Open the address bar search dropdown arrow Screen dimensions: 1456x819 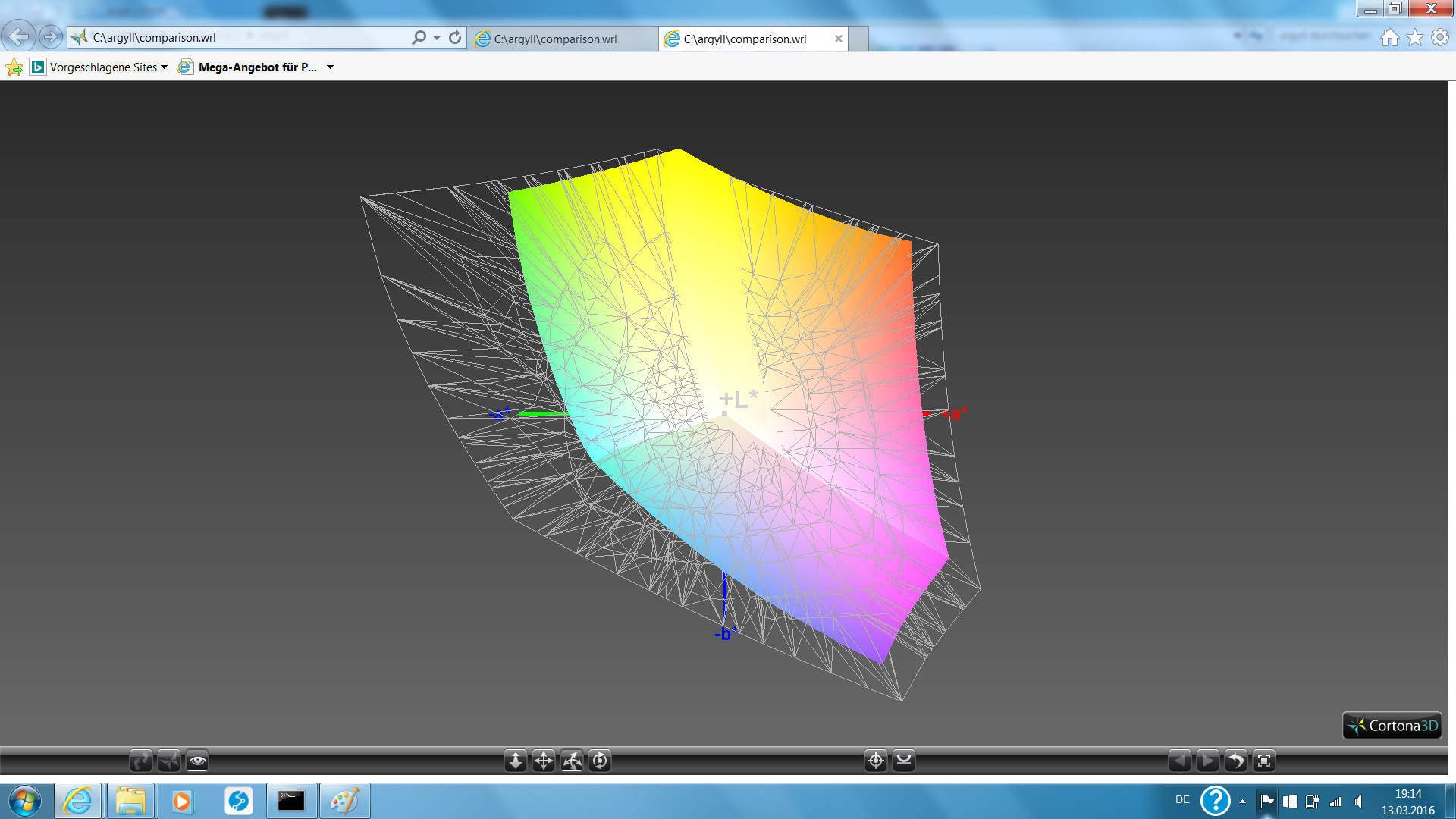(437, 38)
